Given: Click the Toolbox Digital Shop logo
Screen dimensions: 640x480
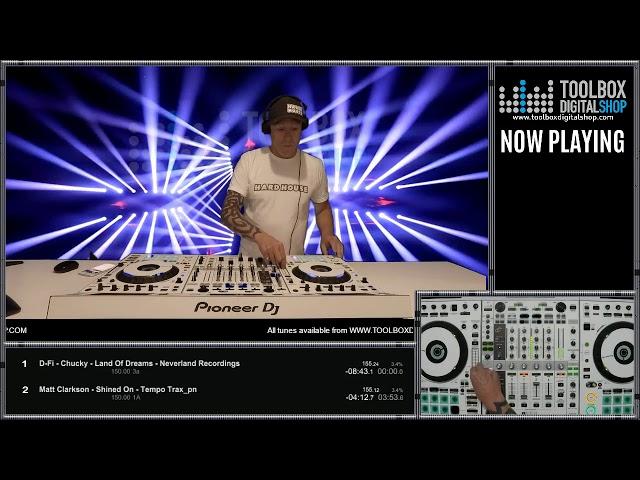Looking at the screenshot, I should [x=562, y=96].
